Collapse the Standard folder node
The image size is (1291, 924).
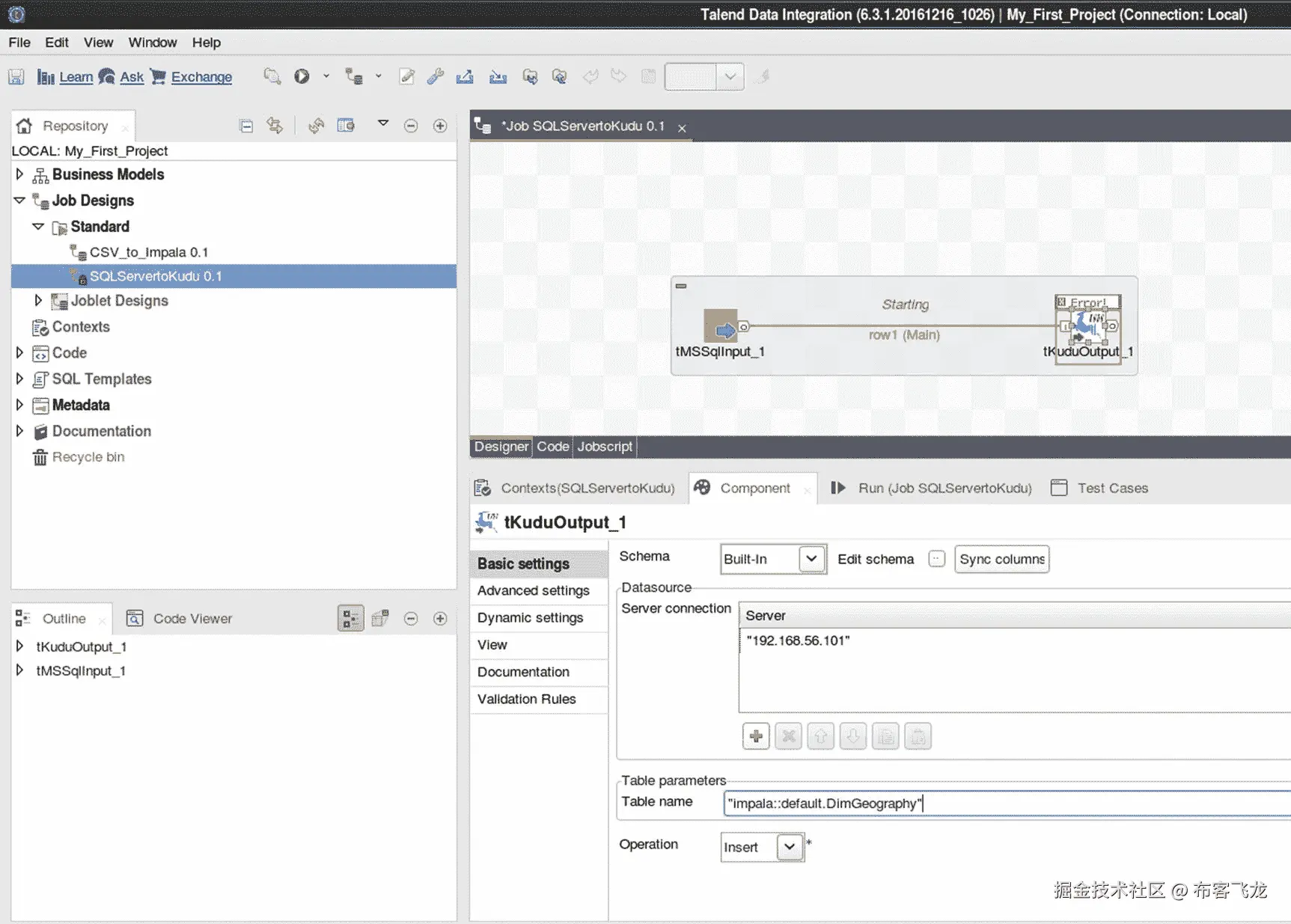[x=38, y=226]
